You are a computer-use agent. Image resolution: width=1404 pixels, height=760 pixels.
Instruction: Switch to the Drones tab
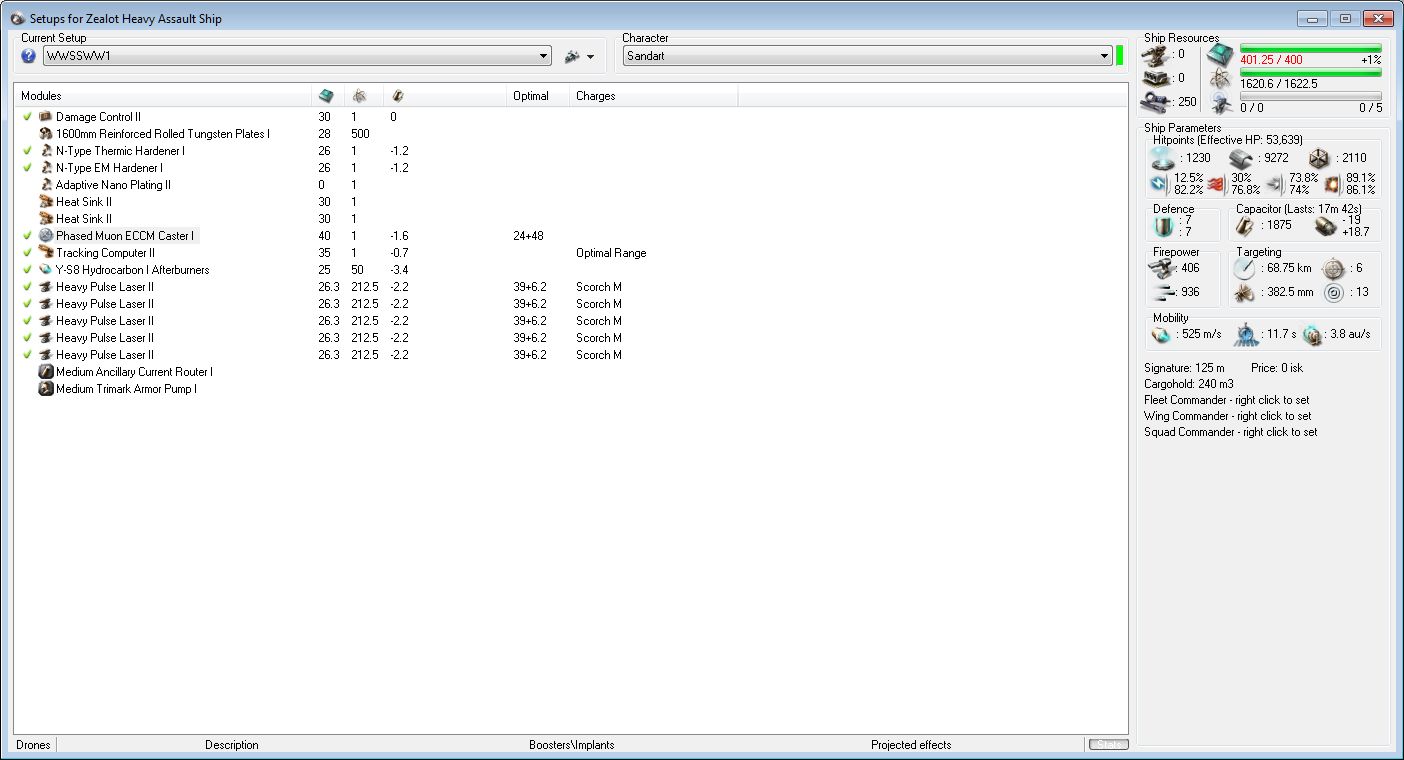[34, 745]
